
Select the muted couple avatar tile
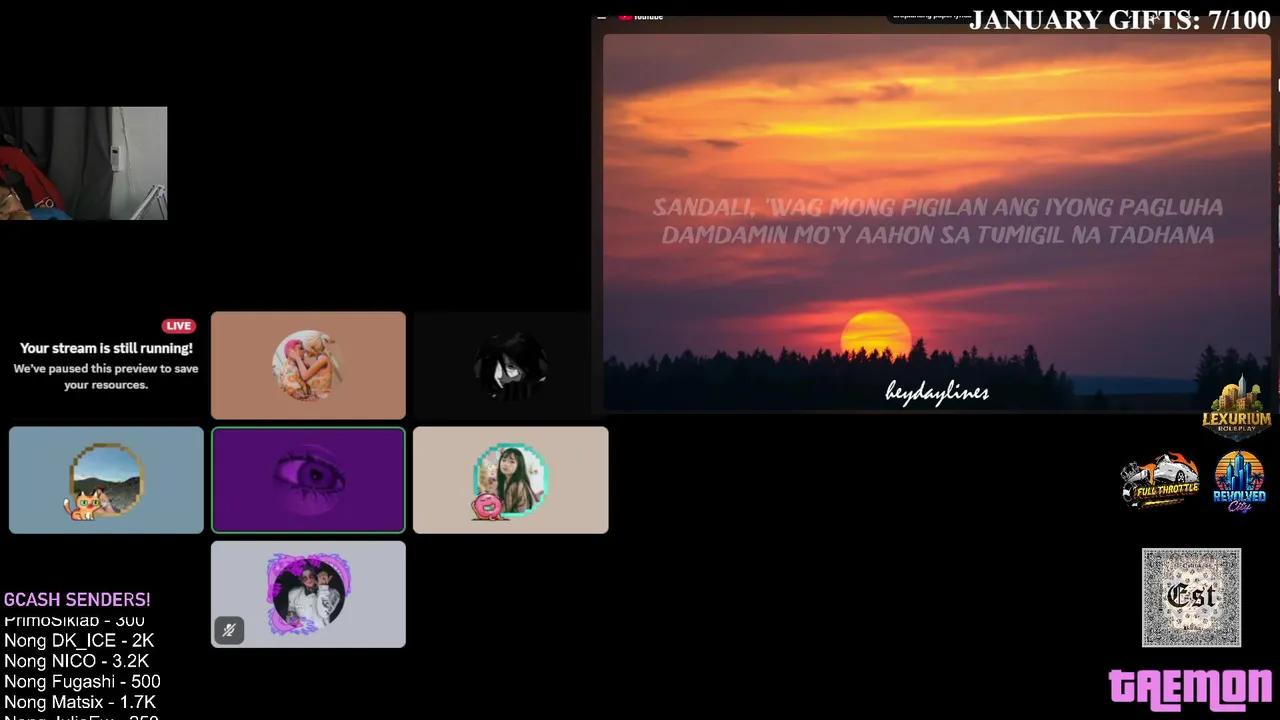click(308, 594)
